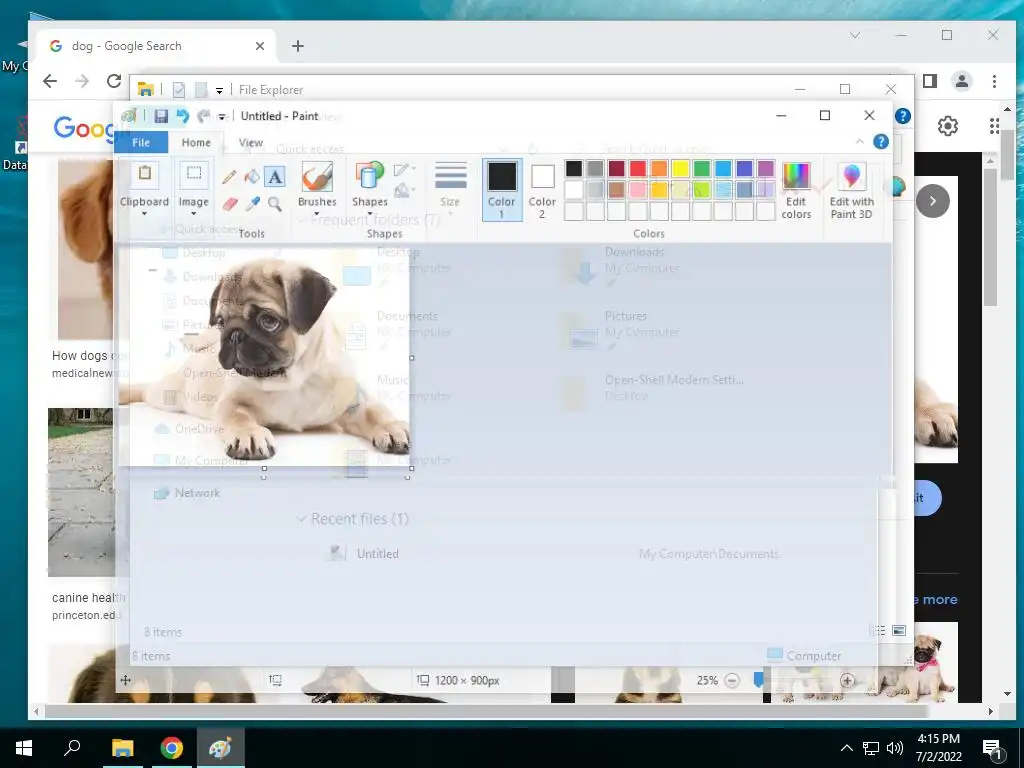Open the Shape outline dropdown
The width and height of the screenshot is (1024, 768).
(x=405, y=170)
